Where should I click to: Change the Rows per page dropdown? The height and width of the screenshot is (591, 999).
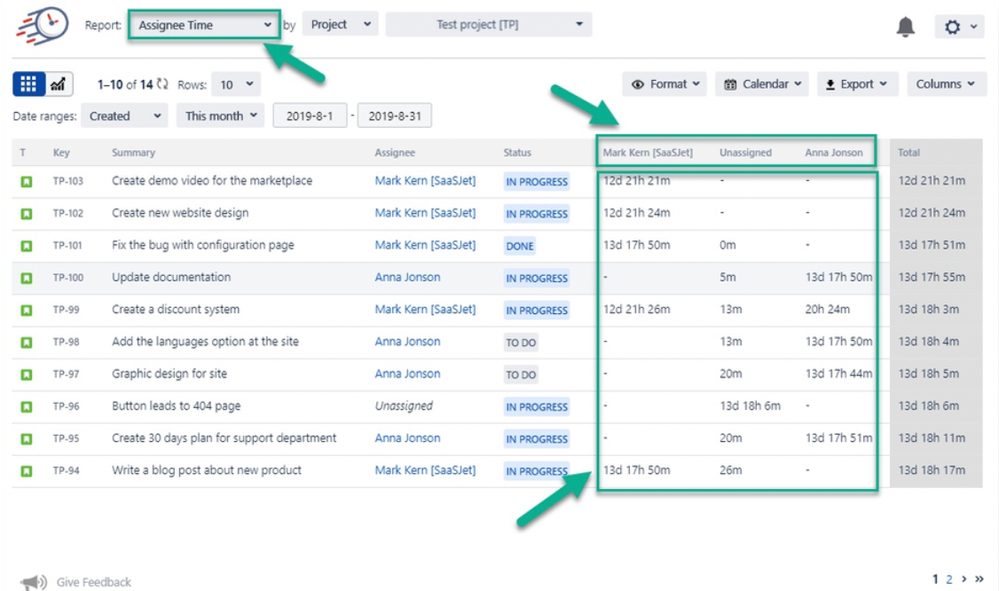click(x=236, y=84)
